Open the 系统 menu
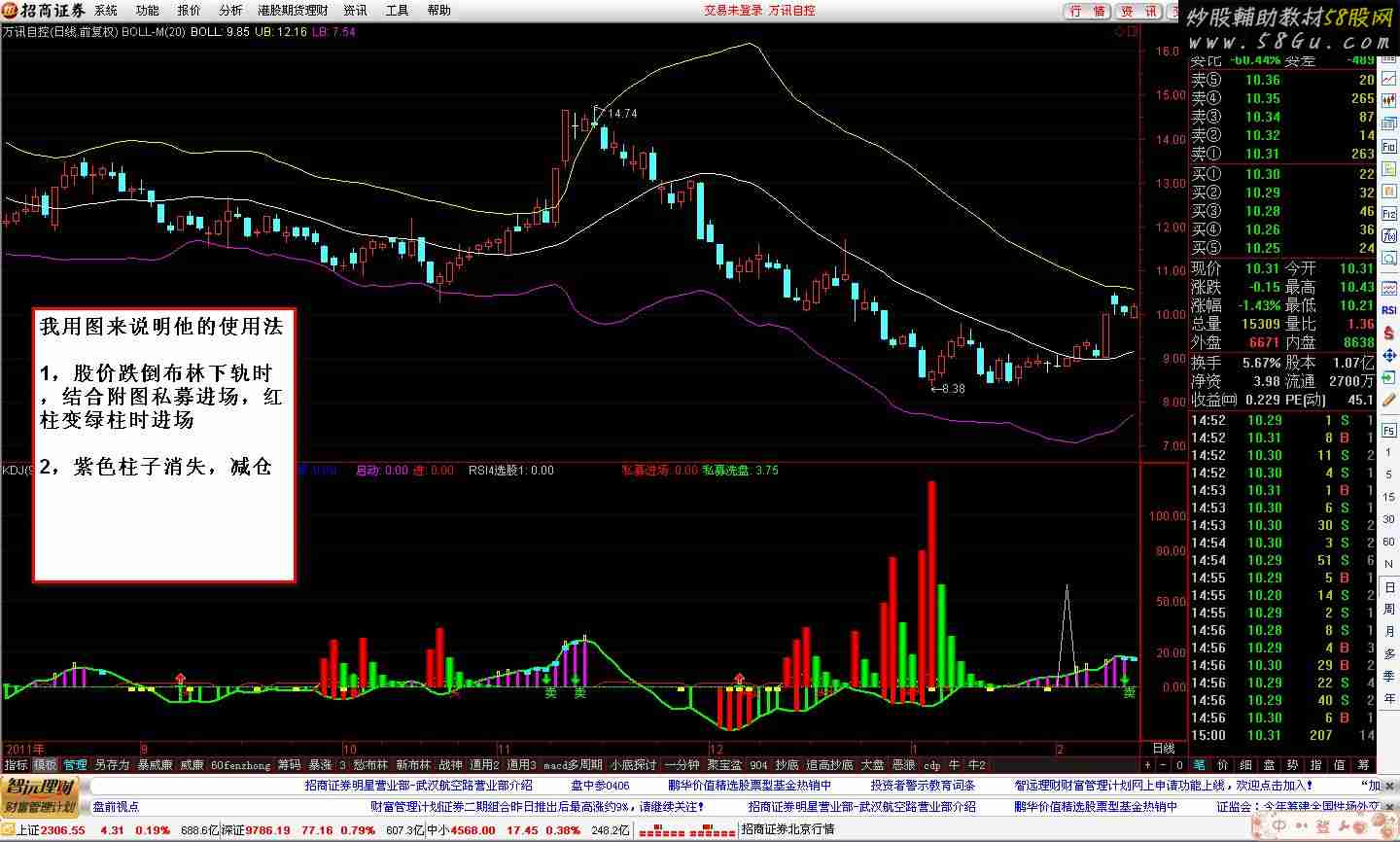The height and width of the screenshot is (842, 1400). pyautogui.click(x=106, y=11)
